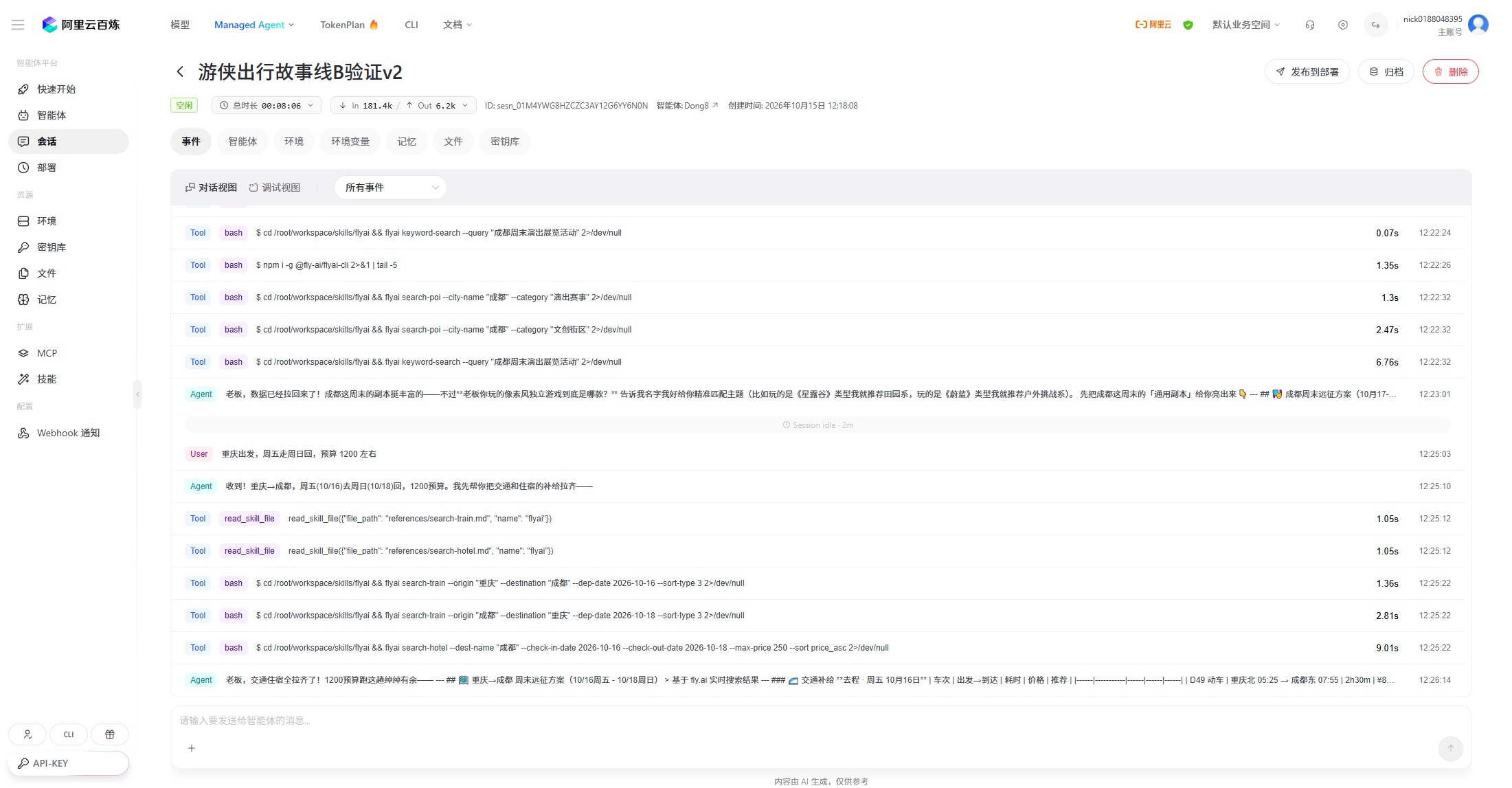Open the user profile icon button
Screen dimensions: 1512x788
point(27,734)
